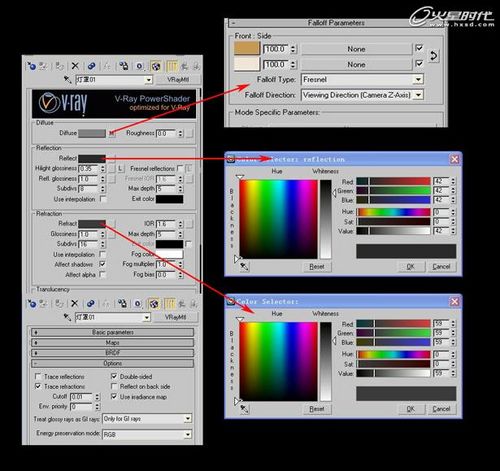Expand Basic parameters rollout
The width and height of the screenshot is (500, 471).
112,332
